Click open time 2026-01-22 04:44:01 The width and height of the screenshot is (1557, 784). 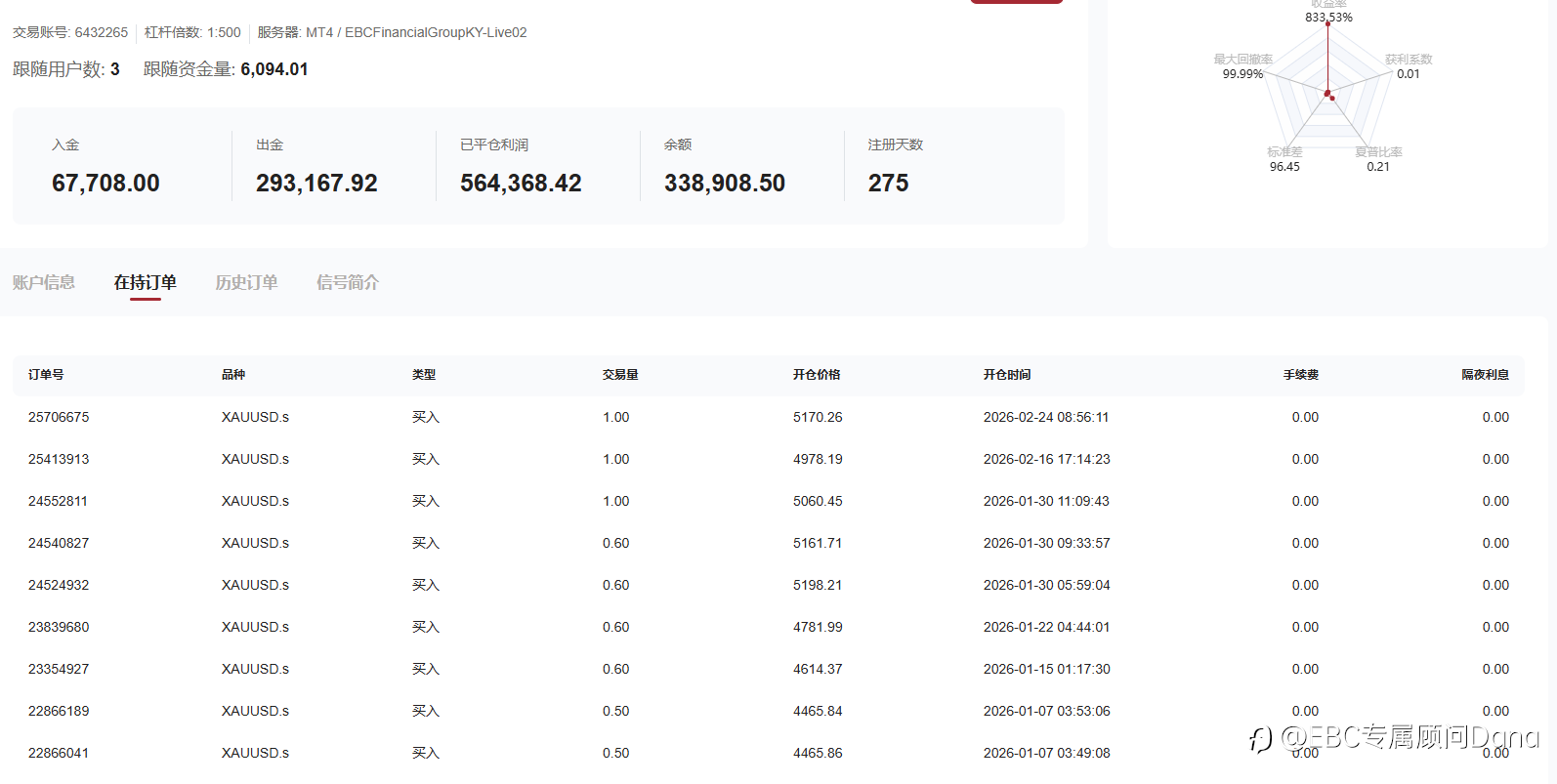click(1047, 627)
